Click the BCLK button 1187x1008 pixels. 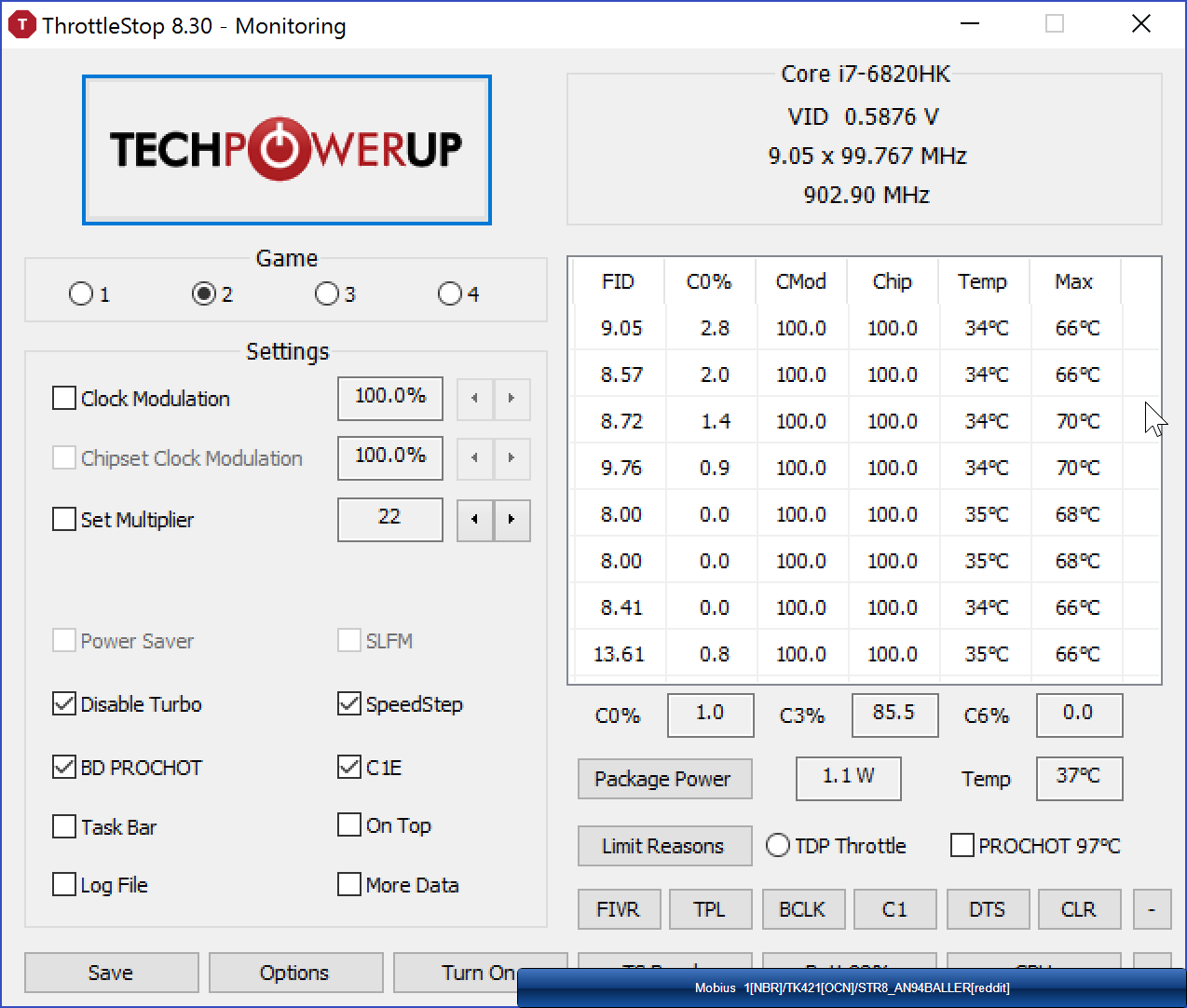coord(803,909)
